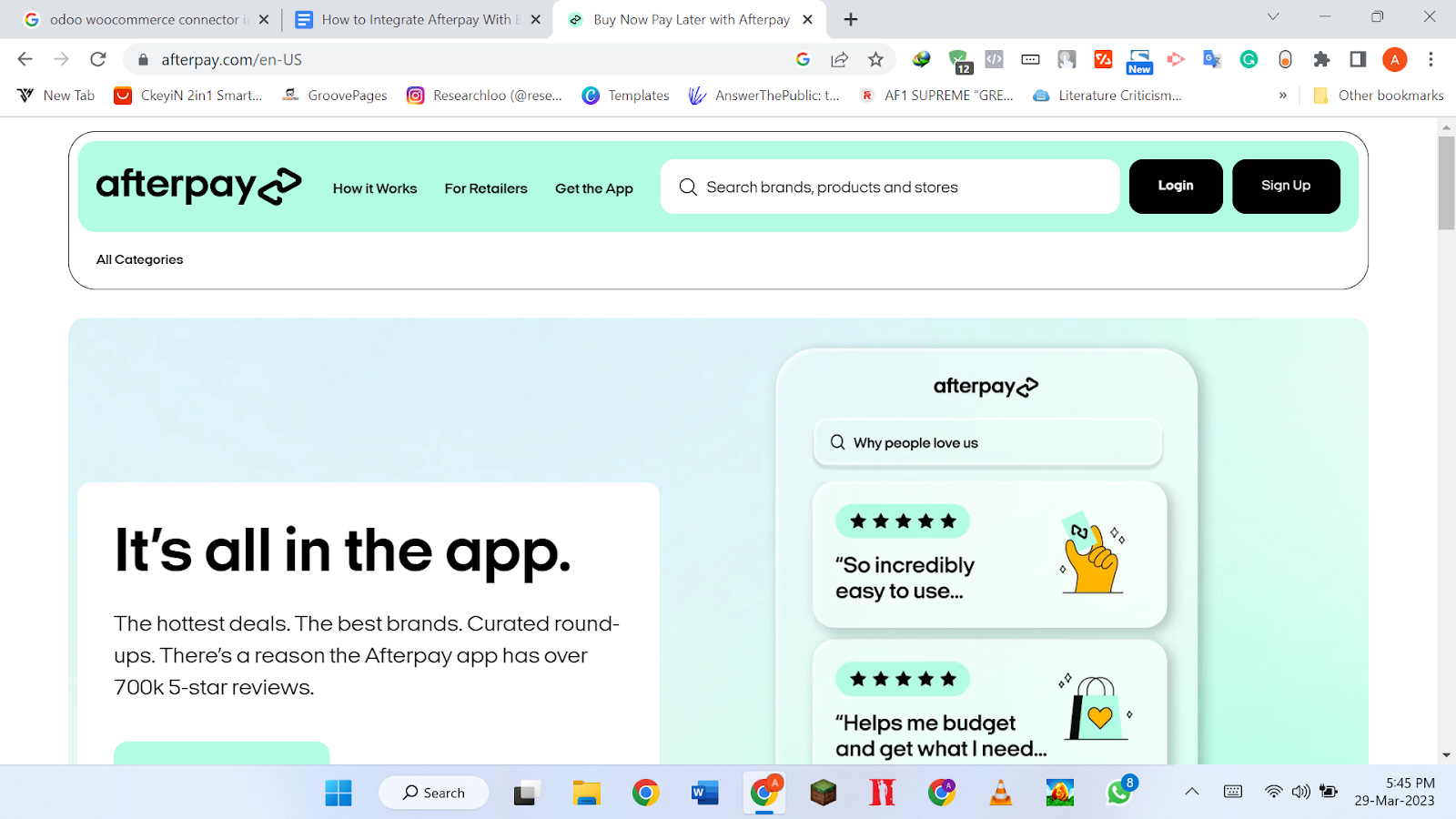Click the Sign Up button
The height and width of the screenshot is (819, 1456).
point(1285,186)
